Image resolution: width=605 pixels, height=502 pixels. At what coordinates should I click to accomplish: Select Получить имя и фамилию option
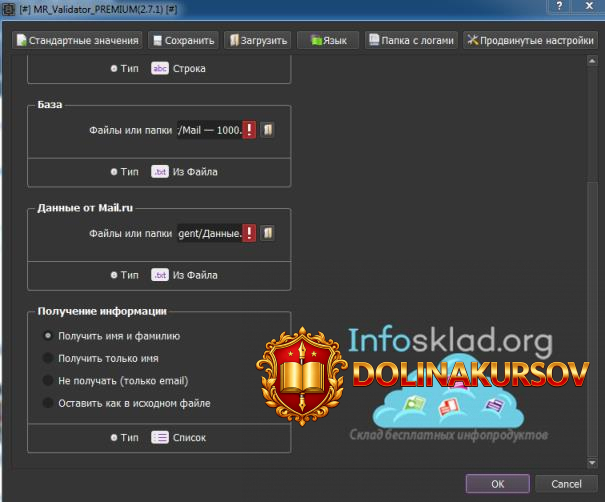pyautogui.click(x=111, y=336)
